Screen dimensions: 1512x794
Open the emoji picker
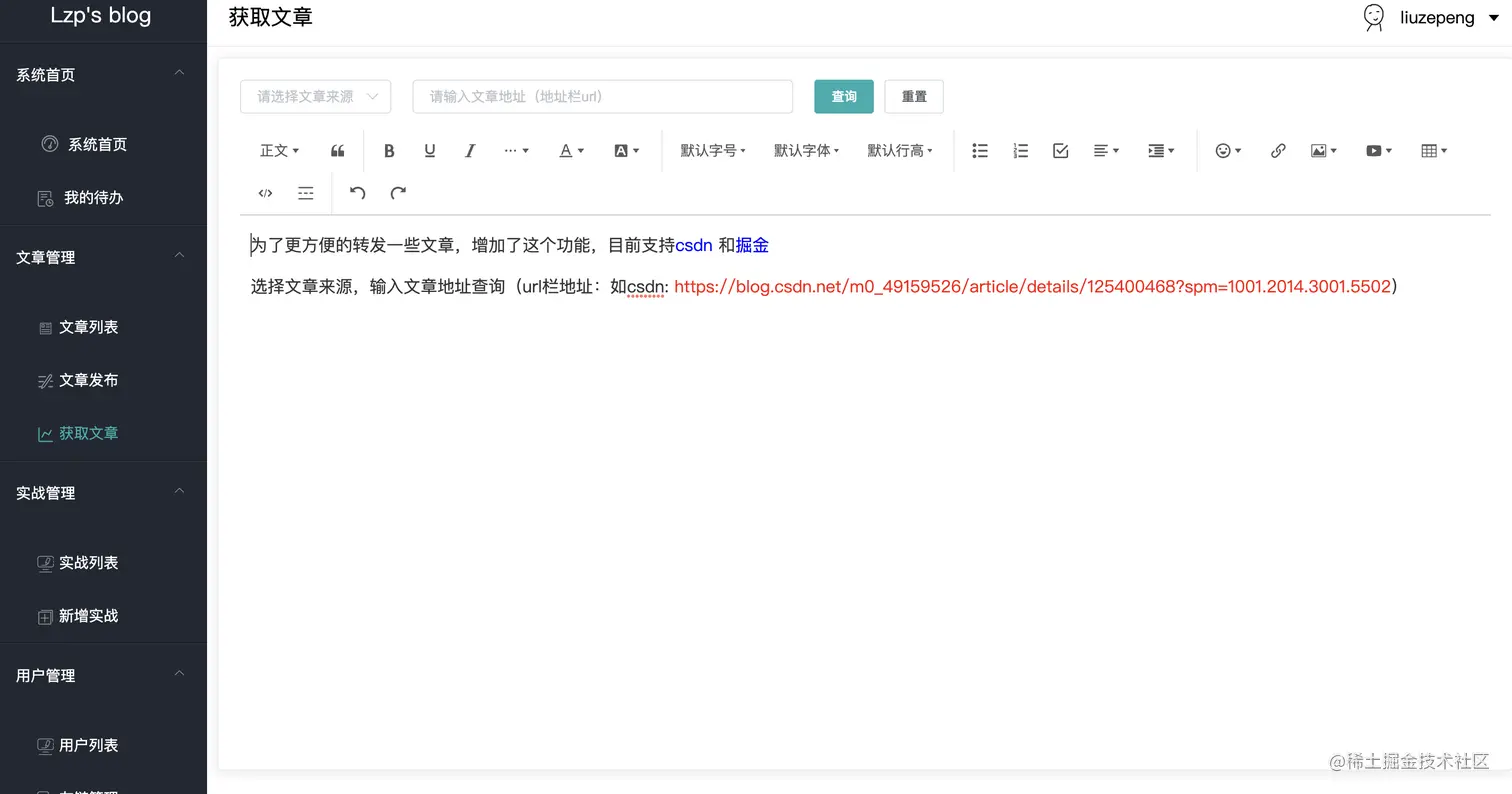(x=1228, y=151)
